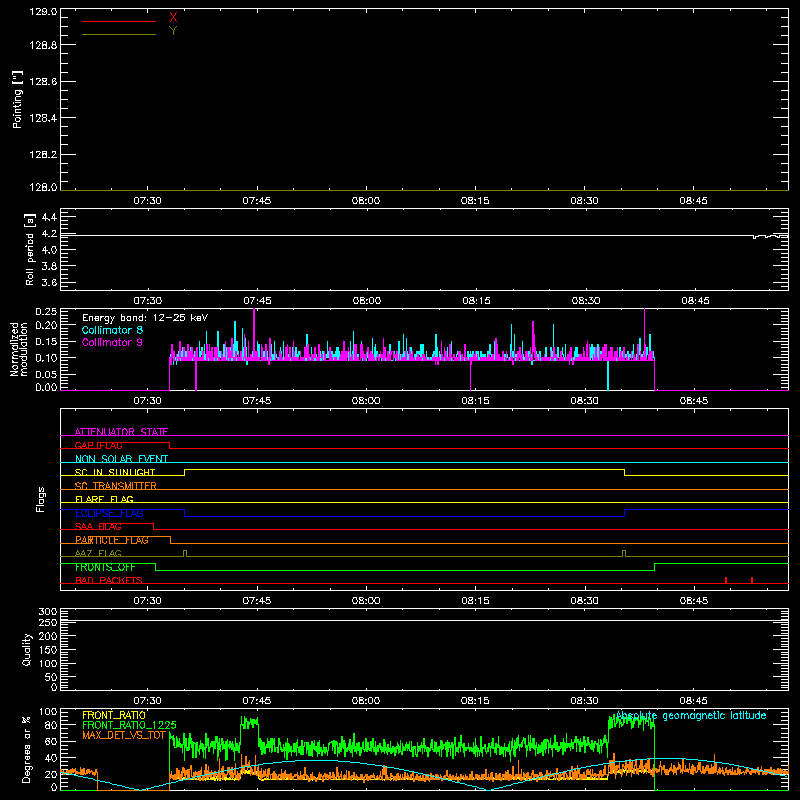This screenshot has height=800, width=800.
Task: Click the FRONT_RATIO legend entry
Action: (x=114, y=715)
